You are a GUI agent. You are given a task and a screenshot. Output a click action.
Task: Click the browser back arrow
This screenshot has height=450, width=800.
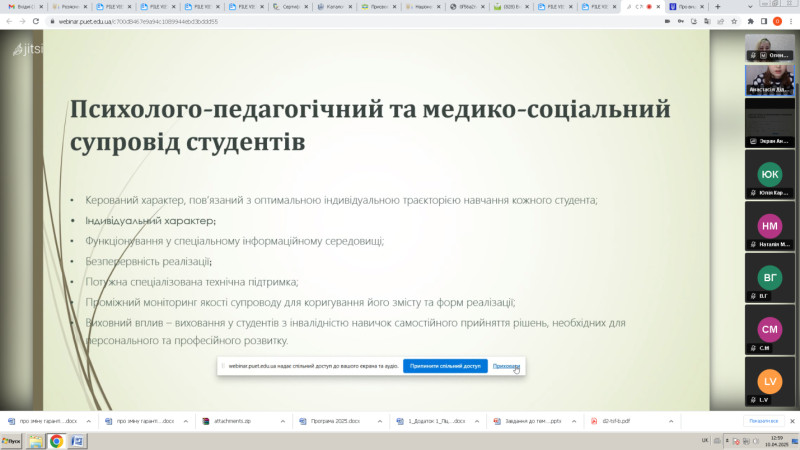(x=9, y=20)
